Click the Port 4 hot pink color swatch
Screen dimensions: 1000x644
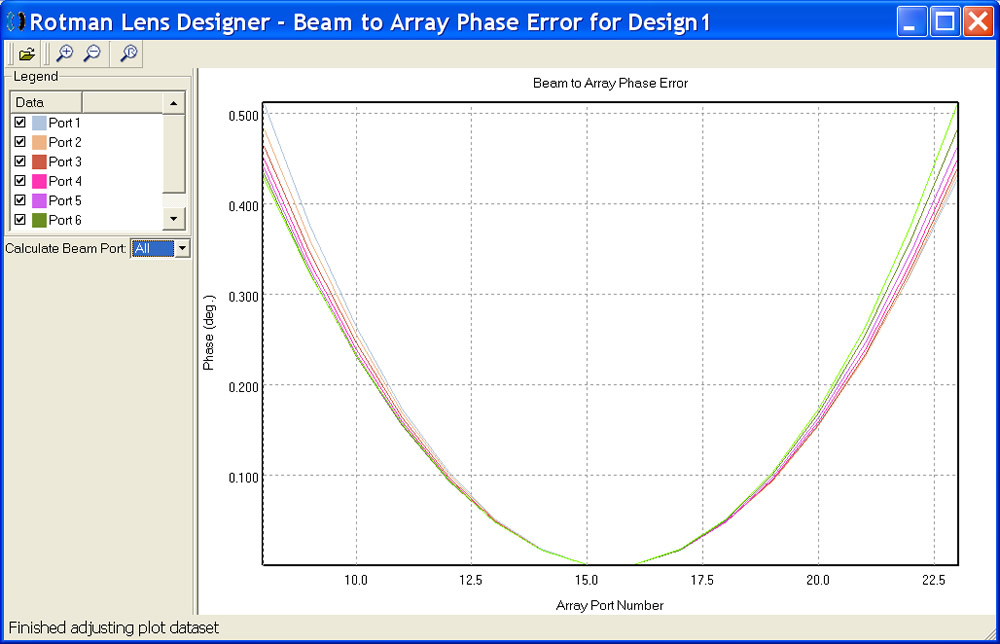[x=39, y=181]
